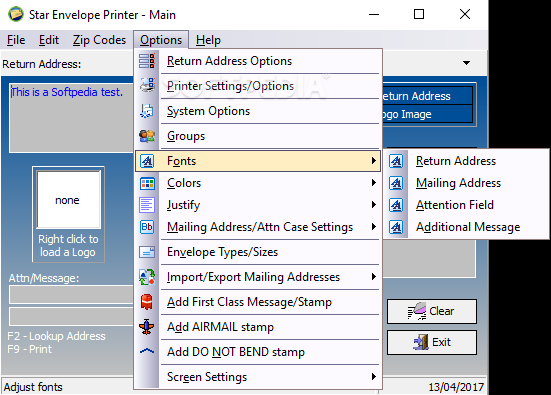Image resolution: width=551 pixels, height=395 pixels.
Task: Click the Bb case settings icon
Action: click(x=147, y=227)
